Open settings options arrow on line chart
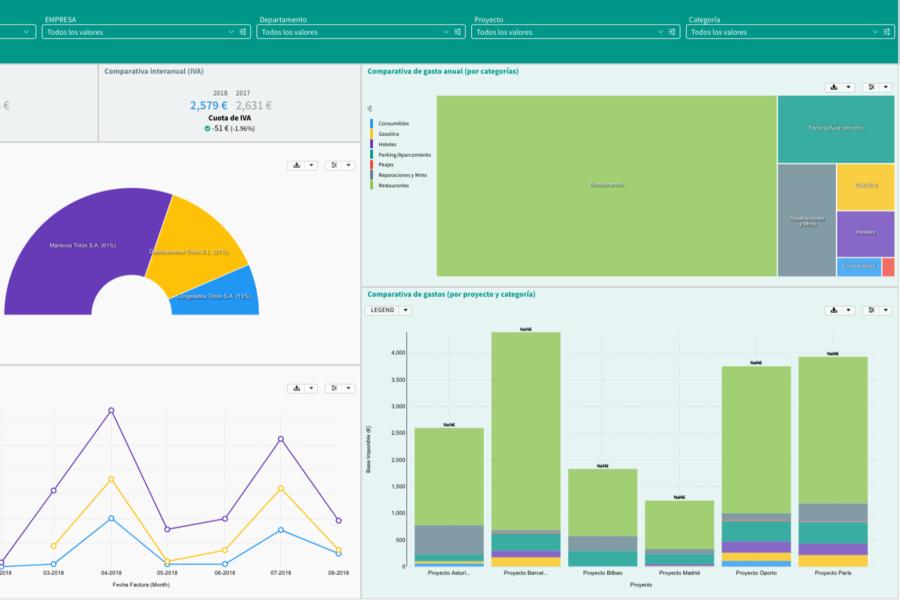900x600 pixels. [x=348, y=389]
